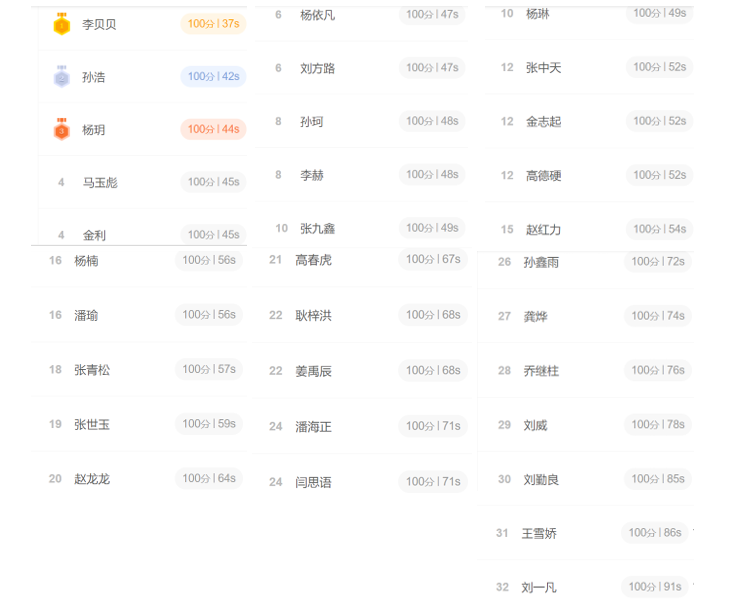Click on player 张中天
The image size is (751, 606).
tap(544, 68)
